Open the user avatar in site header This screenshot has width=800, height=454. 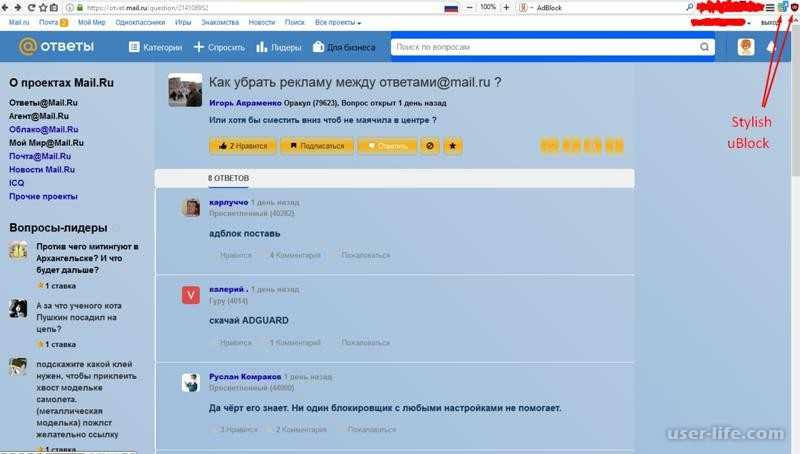tap(746, 47)
